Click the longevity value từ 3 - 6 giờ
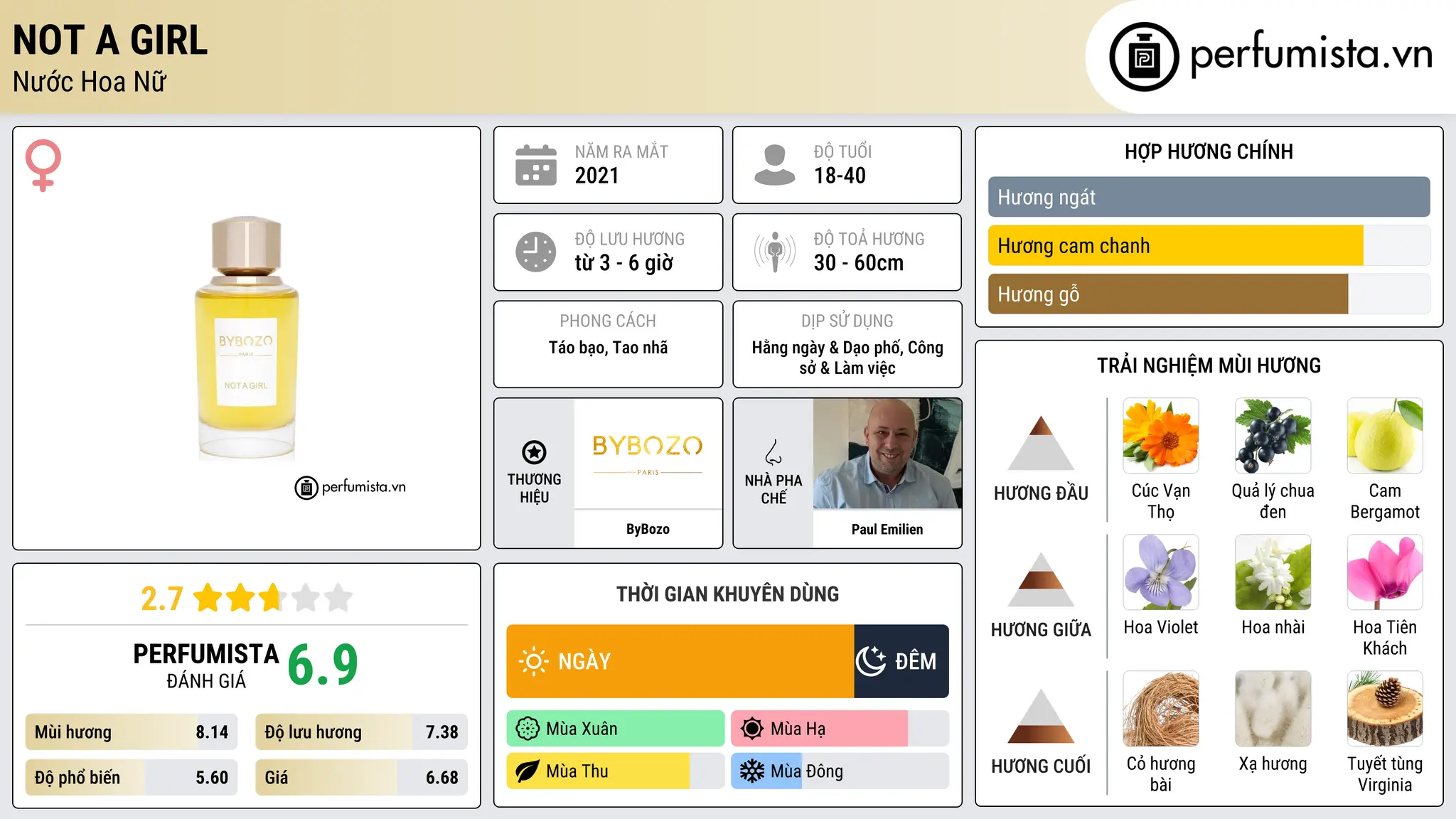Image resolution: width=1456 pixels, height=819 pixels. (x=624, y=263)
